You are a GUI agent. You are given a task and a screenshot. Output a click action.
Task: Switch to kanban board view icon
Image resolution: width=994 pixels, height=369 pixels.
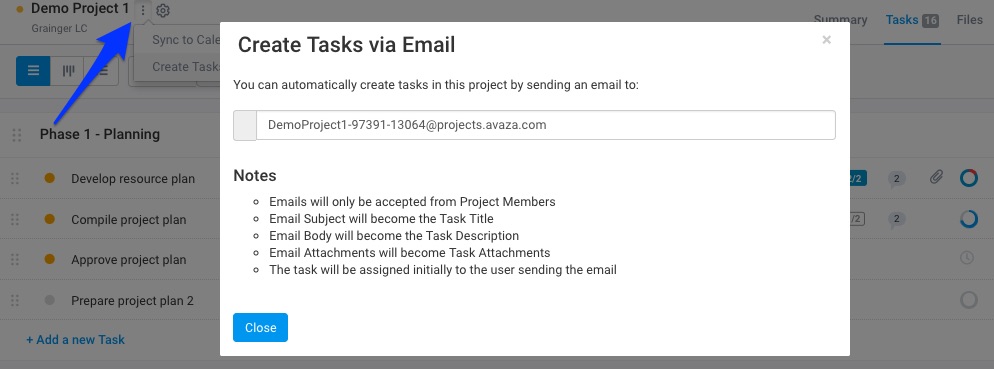tap(68, 71)
